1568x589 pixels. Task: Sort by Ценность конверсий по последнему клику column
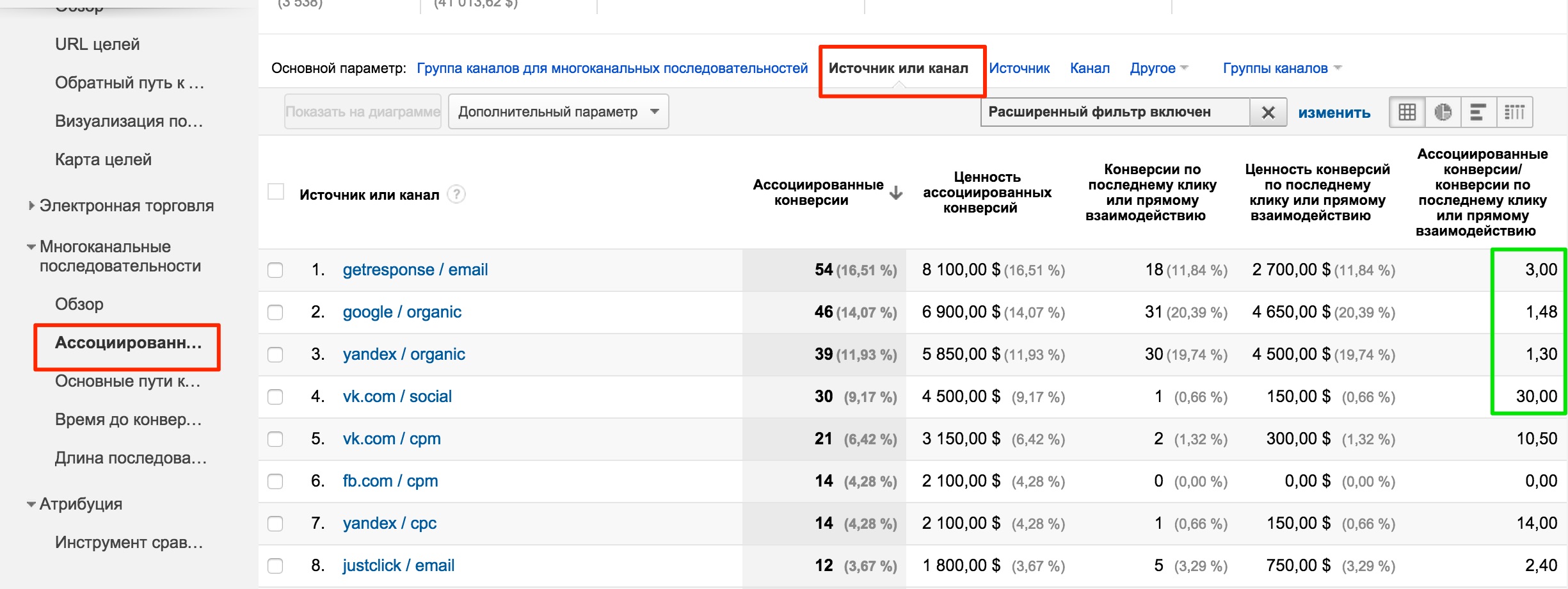[1317, 192]
